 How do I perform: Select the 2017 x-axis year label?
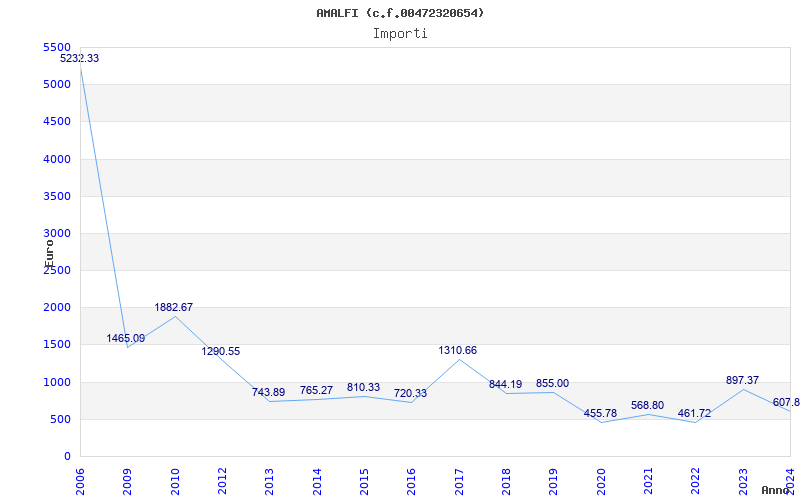click(x=459, y=480)
